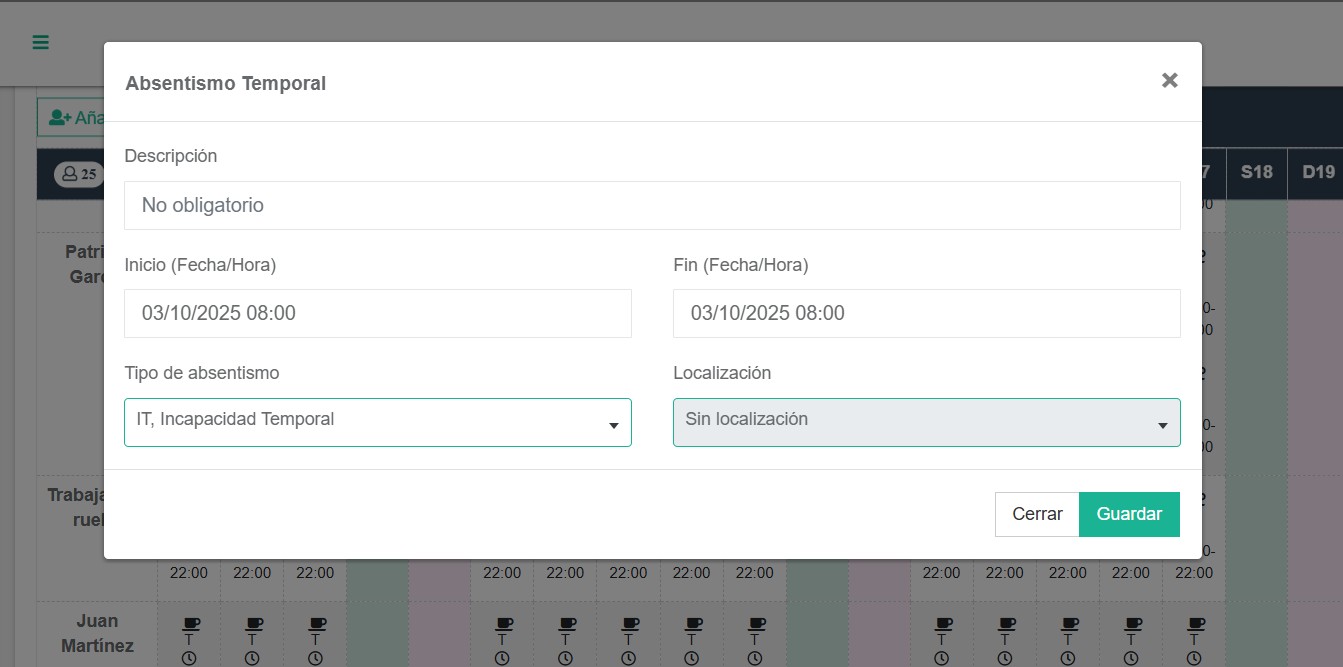The height and width of the screenshot is (667, 1343).
Task: Click the Fin (Fecha/Hora) date field
Action: pyautogui.click(x=926, y=313)
